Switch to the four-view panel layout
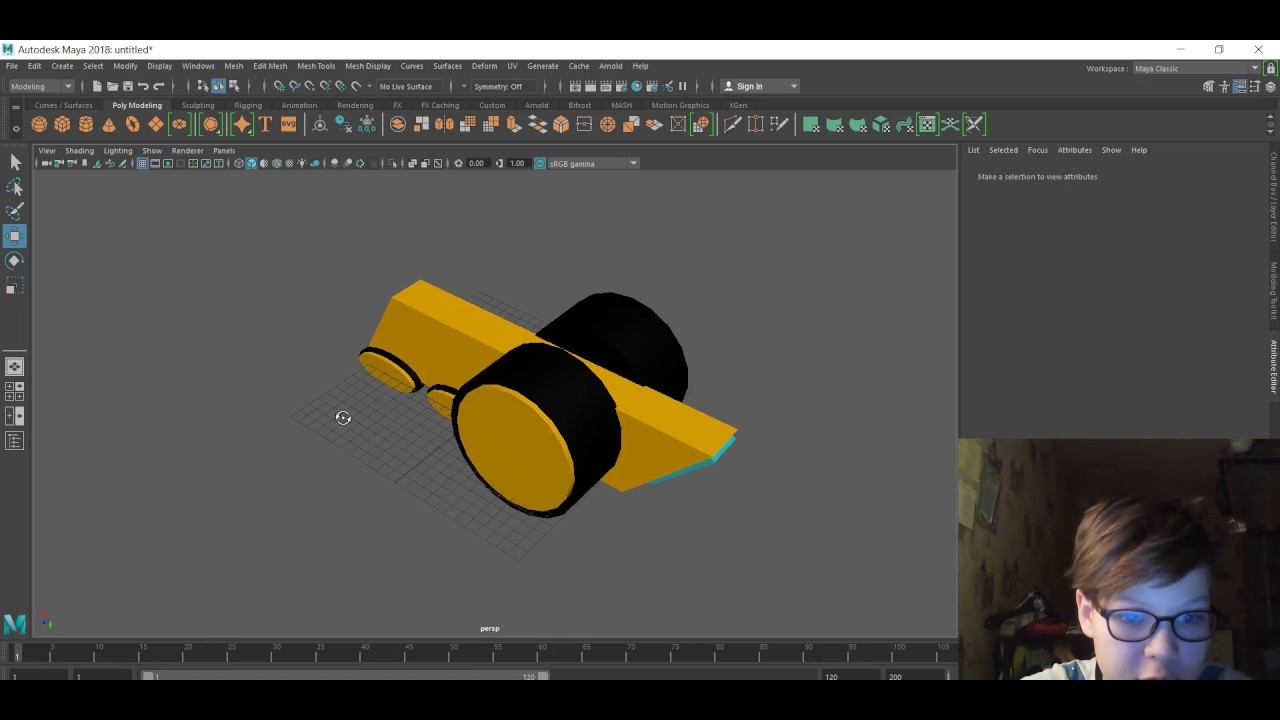The height and width of the screenshot is (720, 1280). click(15, 391)
